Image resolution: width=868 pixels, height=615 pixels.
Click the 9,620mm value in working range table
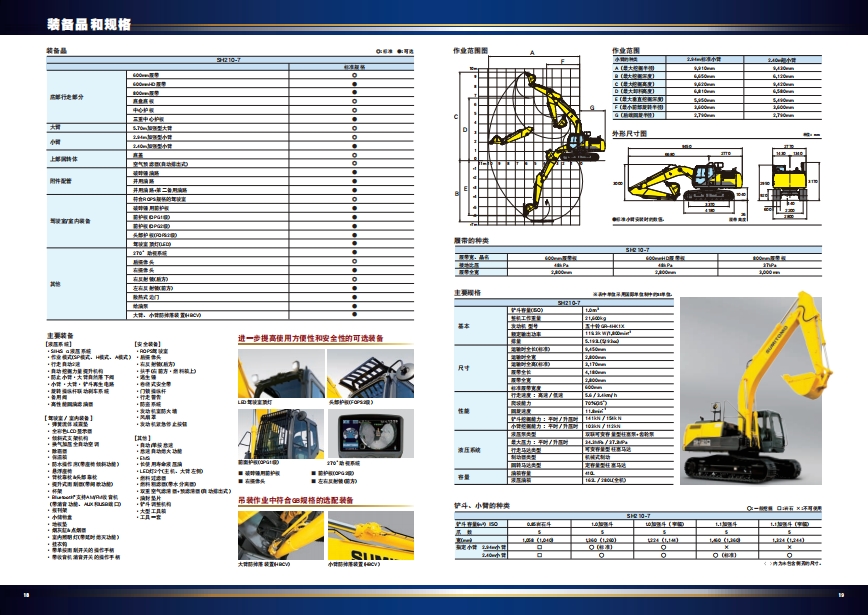click(x=704, y=84)
